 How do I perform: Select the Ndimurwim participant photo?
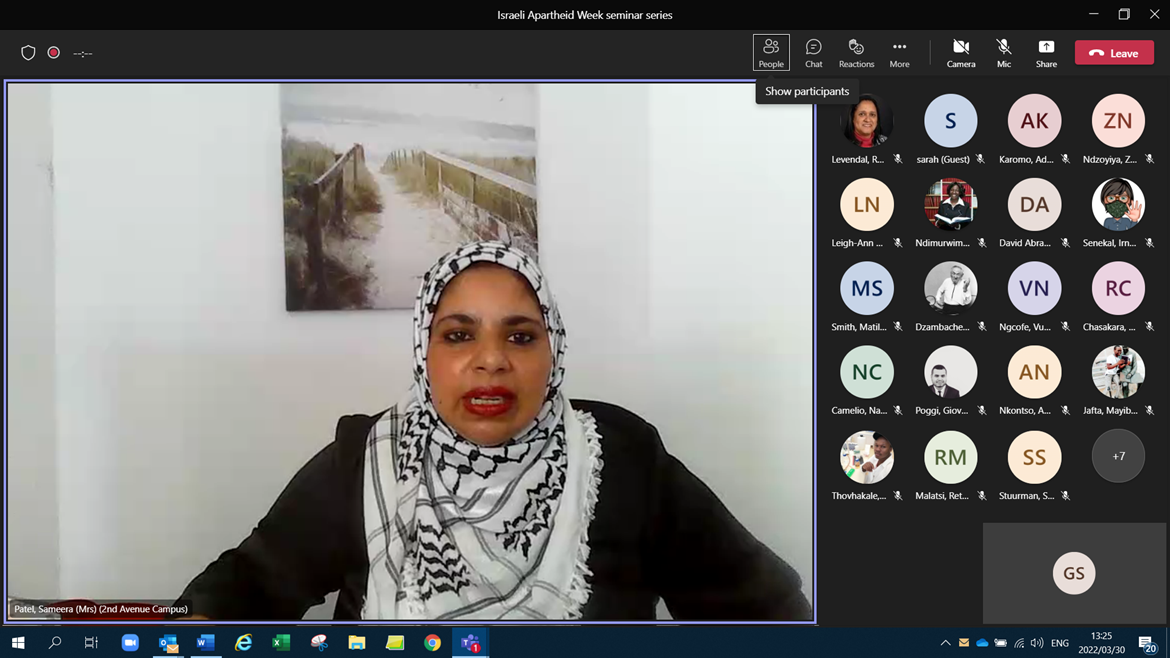[x=951, y=204]
